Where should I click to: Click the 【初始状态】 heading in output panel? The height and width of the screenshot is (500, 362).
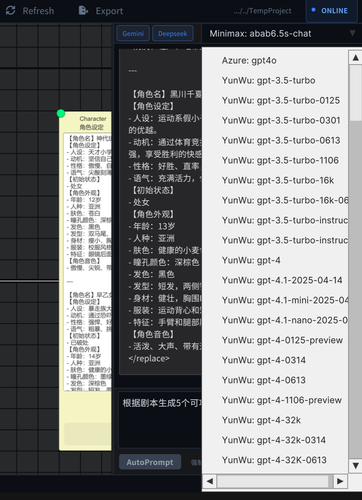point(153,190)
